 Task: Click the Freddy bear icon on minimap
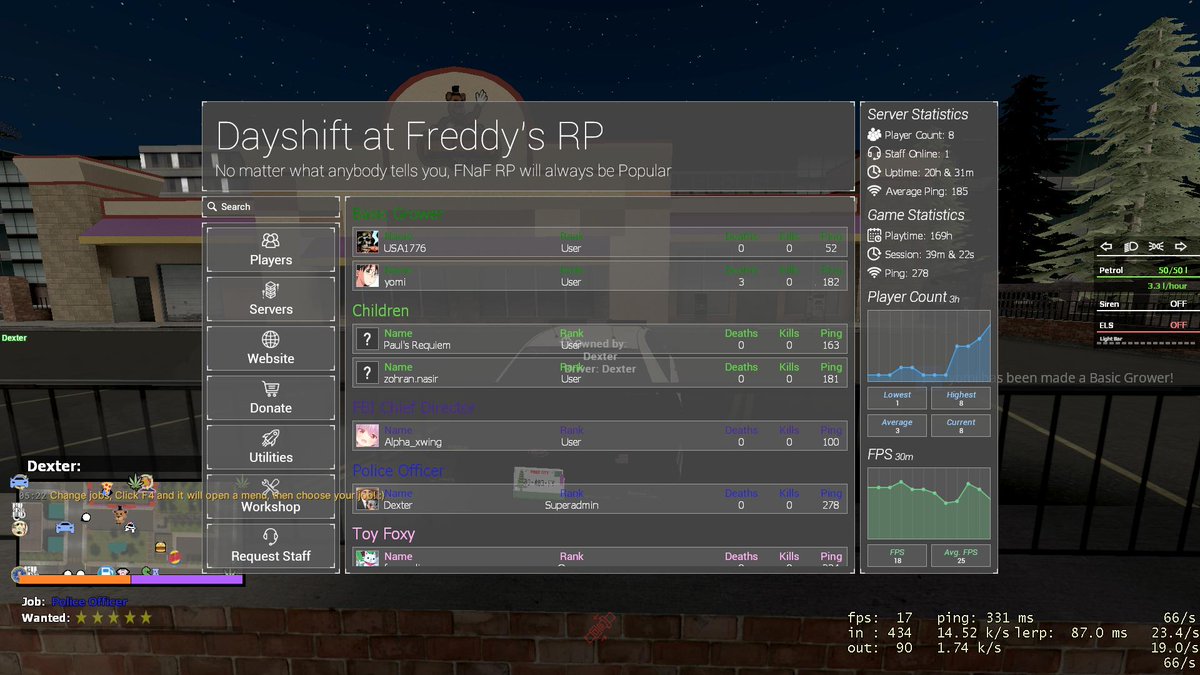(x=118, y=516)
